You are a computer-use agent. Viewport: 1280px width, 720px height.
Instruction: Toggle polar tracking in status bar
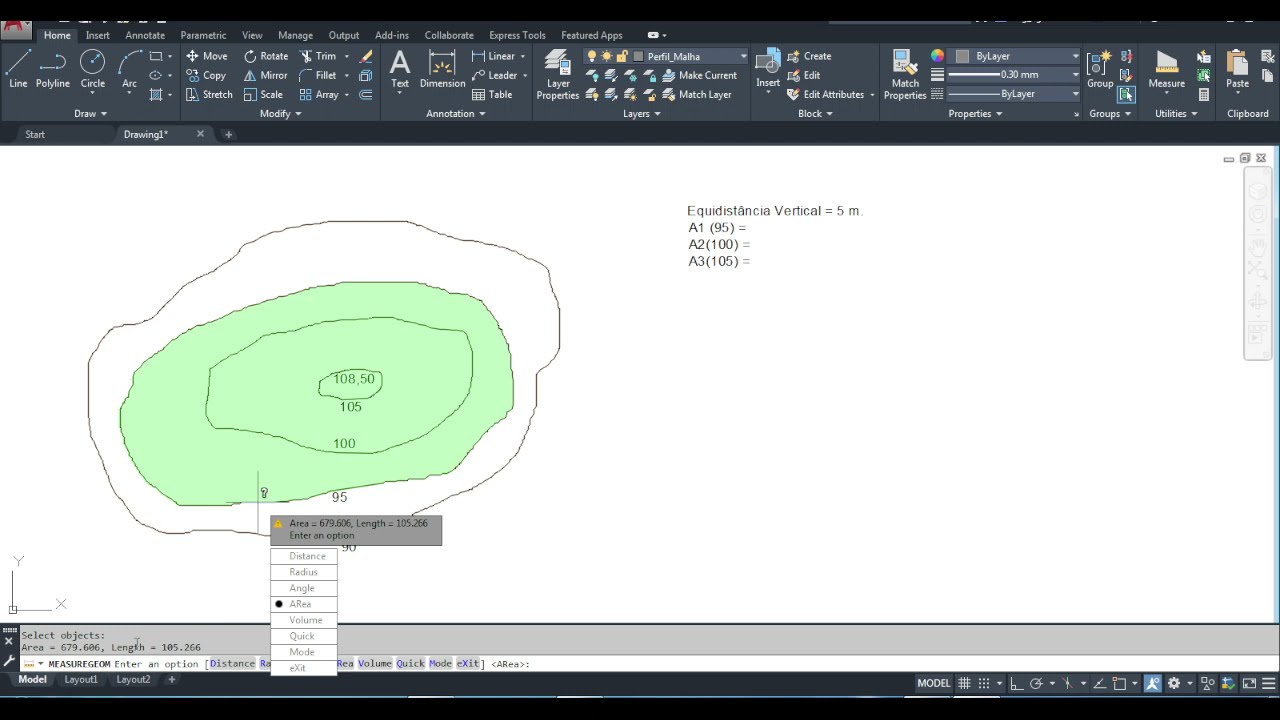[1037, 683]
